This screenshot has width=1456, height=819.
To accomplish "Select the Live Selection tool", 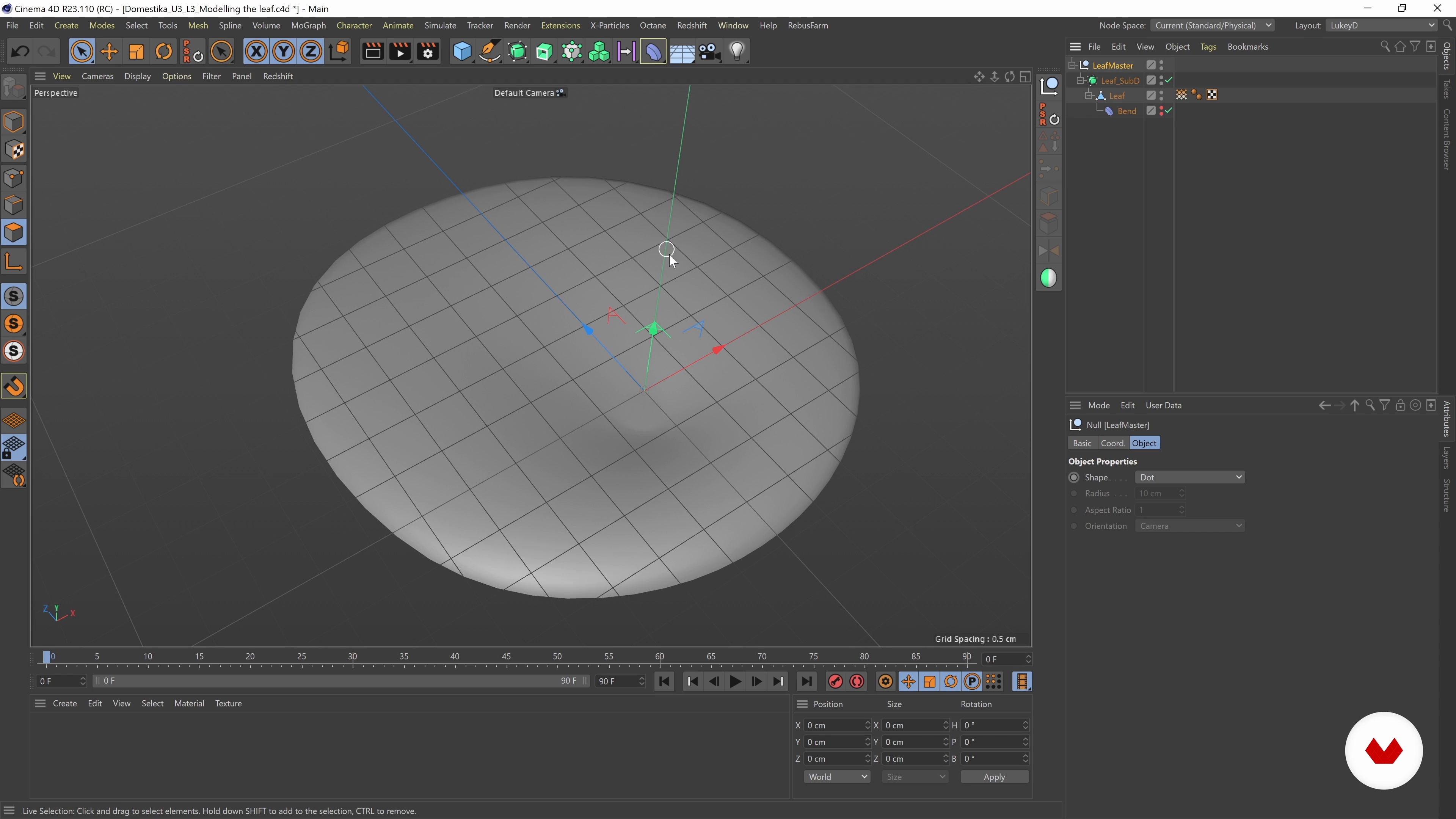I will tap(82, 52).
